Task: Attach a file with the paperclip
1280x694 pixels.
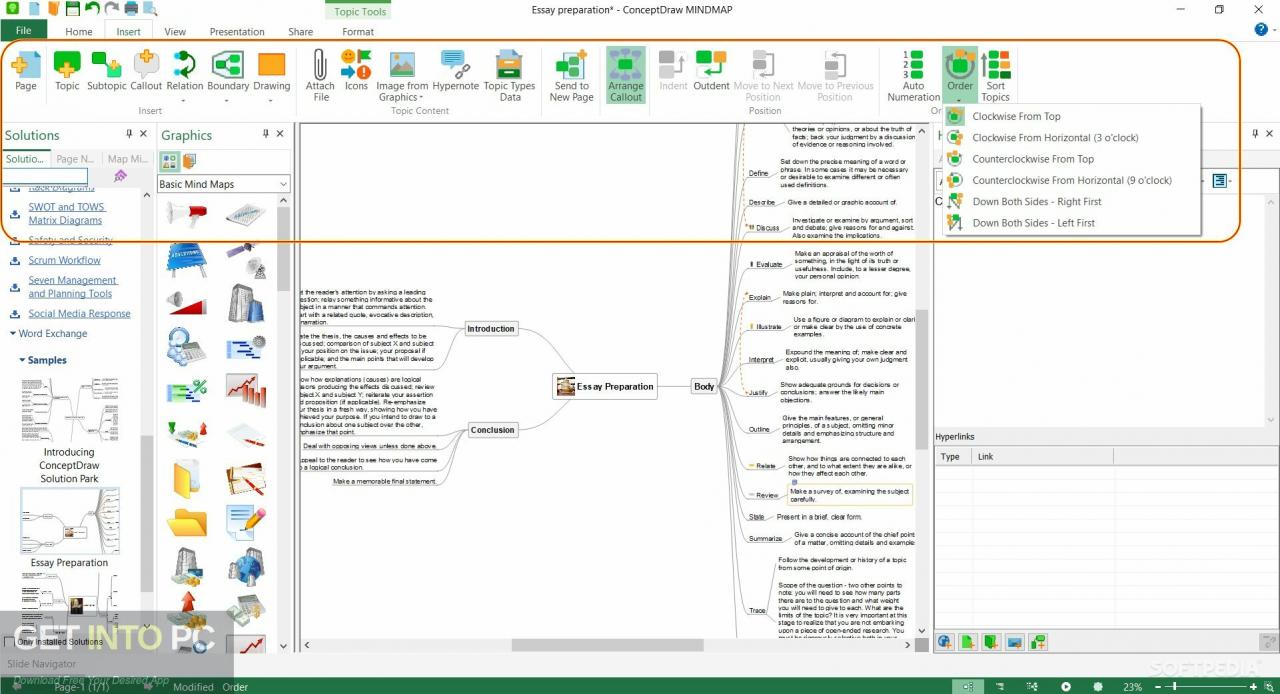Action: click(x=320, y=76)
